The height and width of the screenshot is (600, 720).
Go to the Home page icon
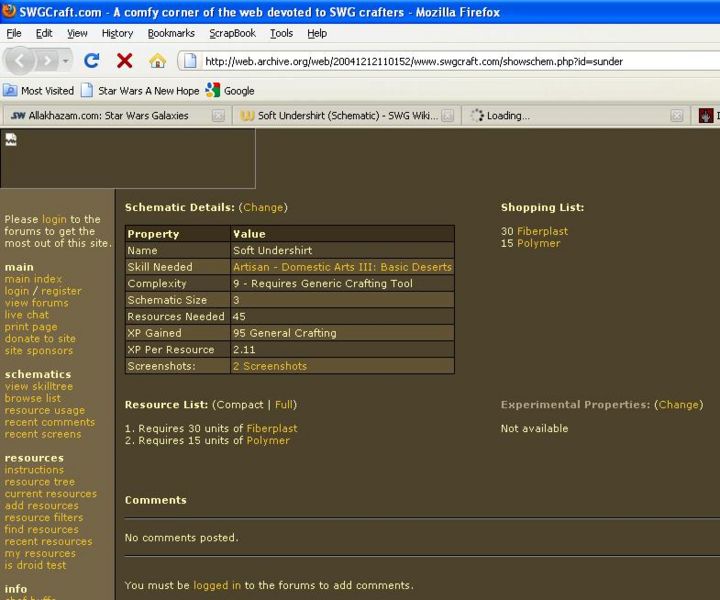coord(157,61)
